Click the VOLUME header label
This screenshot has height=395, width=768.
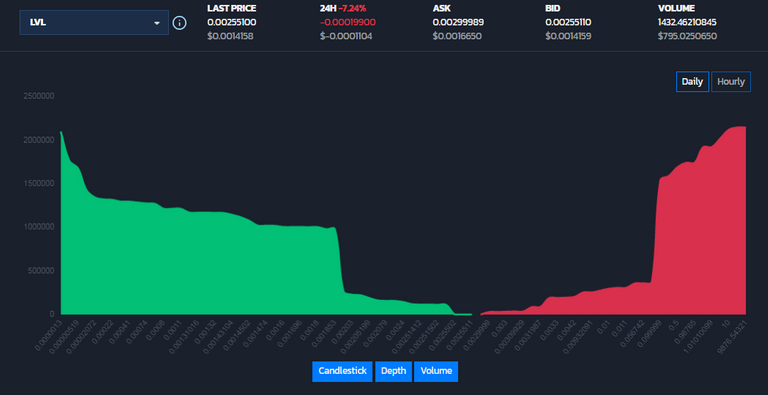676,8
